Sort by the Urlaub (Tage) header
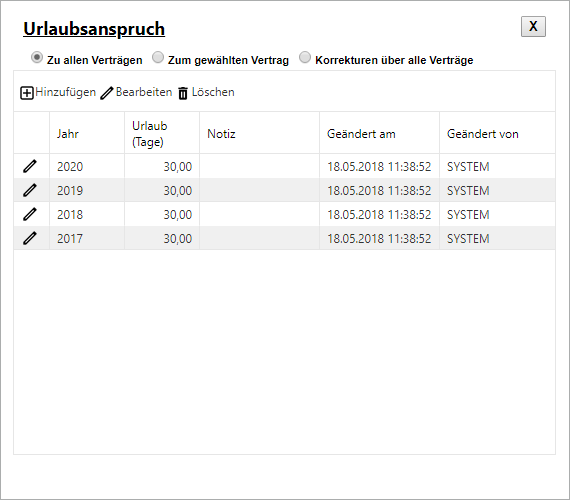 162,133
